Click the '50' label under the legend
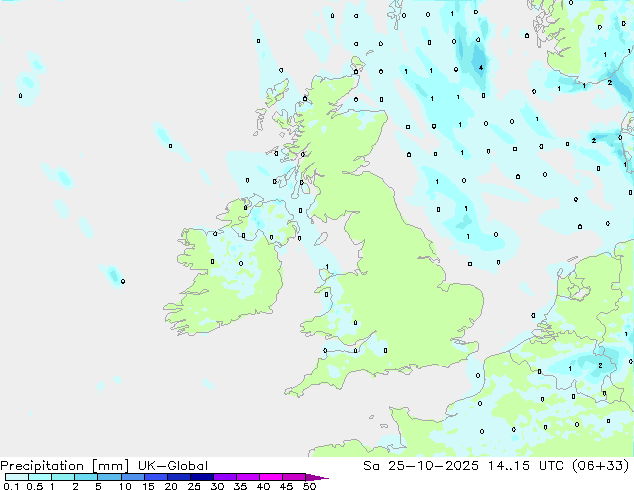Image resolution: width=634 pixels, height=490 pixels. [309, 486]
